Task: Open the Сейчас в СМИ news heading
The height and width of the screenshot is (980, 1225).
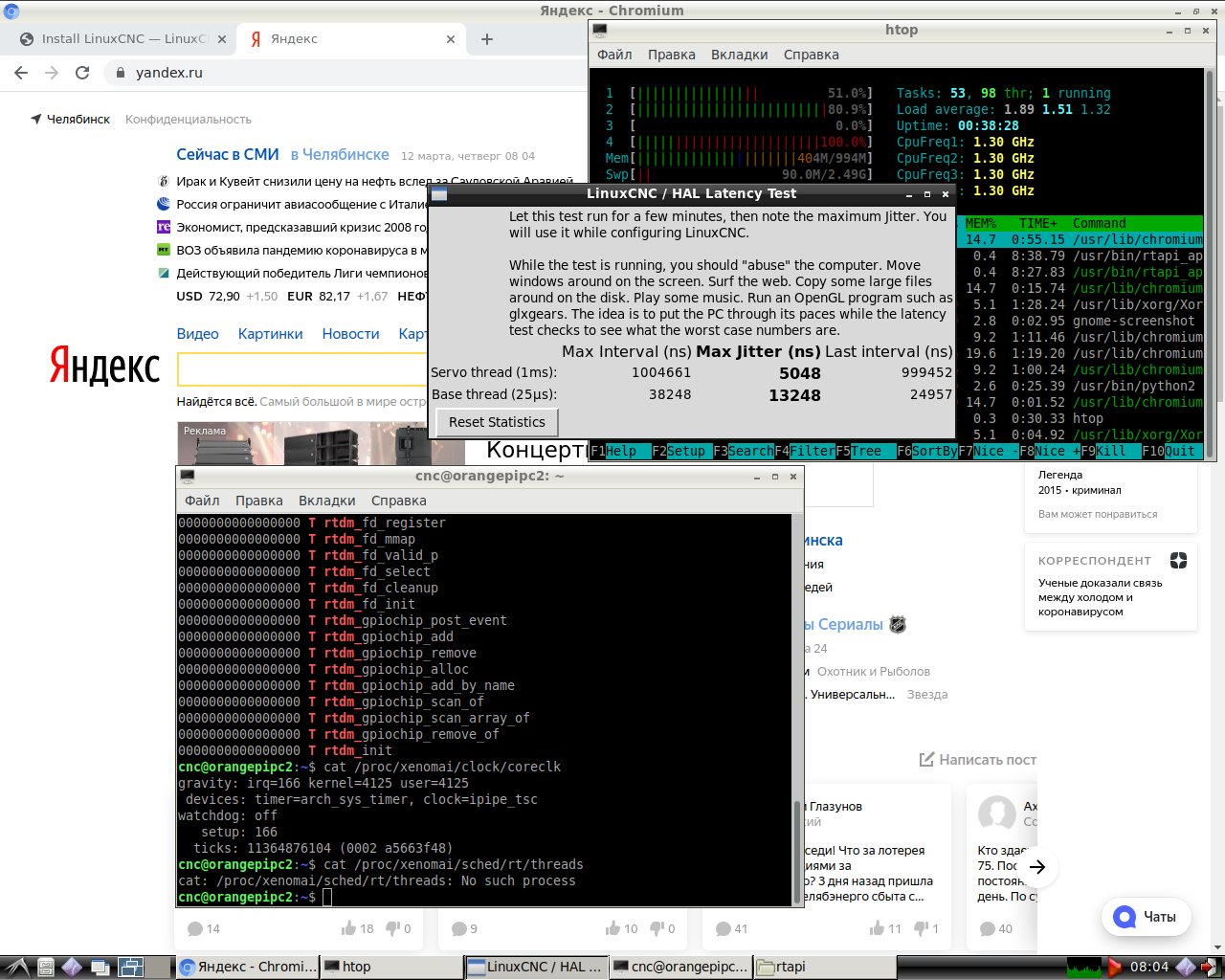Action: 228,155
